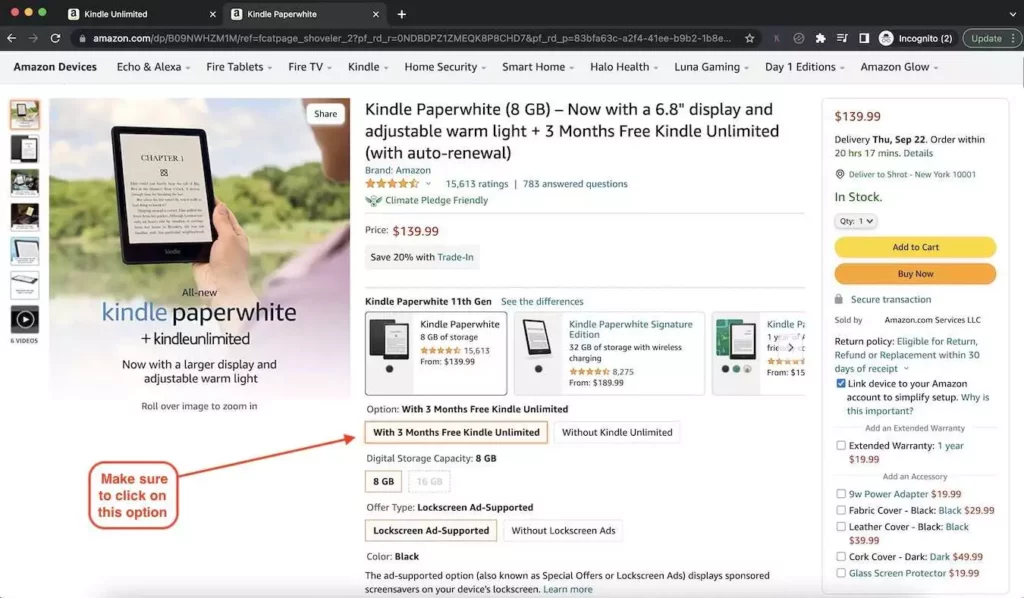Uncheck Link device to your Amazon account
Image resolution: width=1024 pixels, height=598 pixels.
(841, 384)
